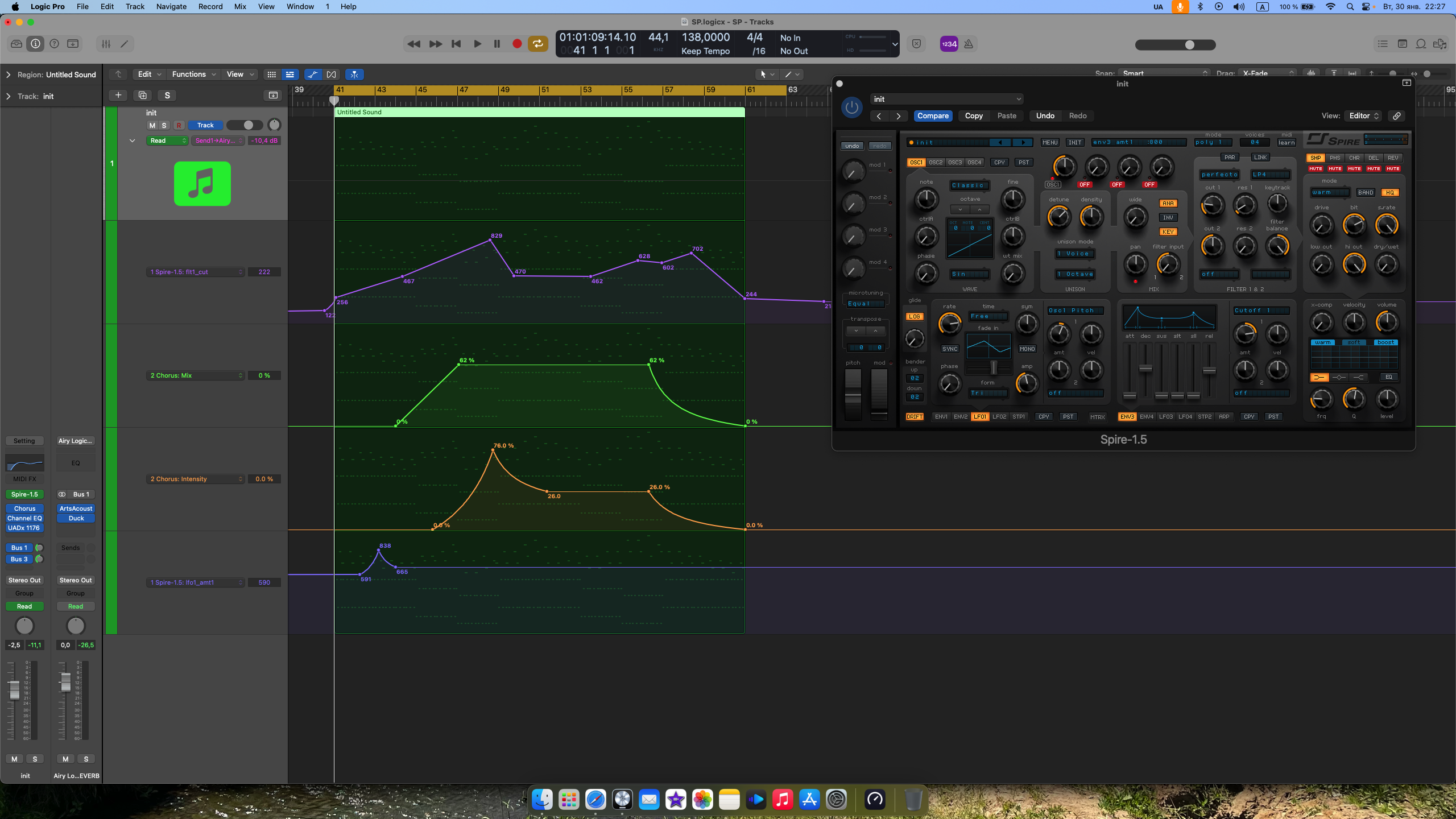Click the Compare button in plugin

(933, 116)
